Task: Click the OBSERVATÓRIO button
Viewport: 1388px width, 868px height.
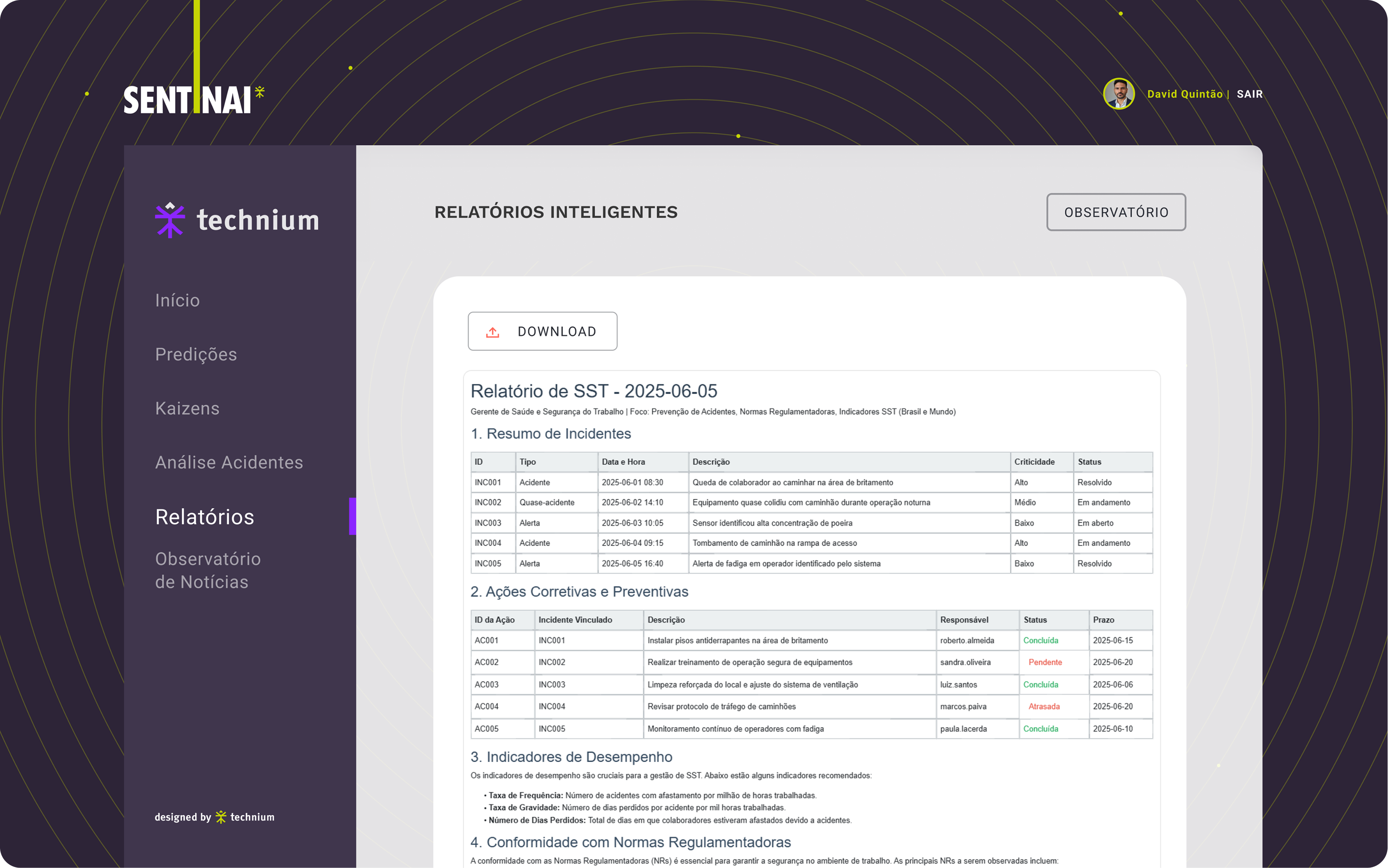Action: pos(1116,212)
